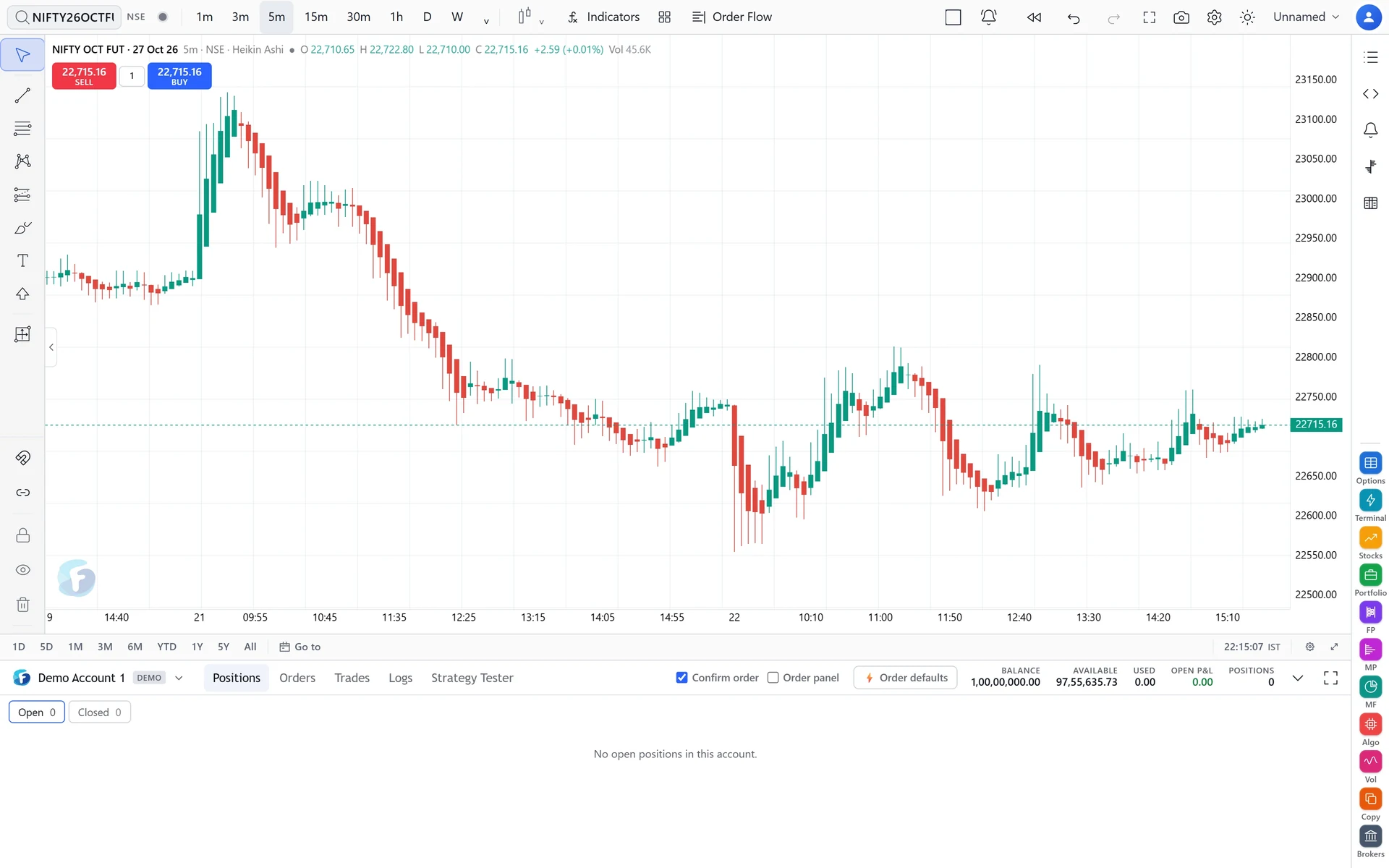This screenshot has width=1389, height=868.
Task: Edit the order quantity box
Action: coord(132,76)
